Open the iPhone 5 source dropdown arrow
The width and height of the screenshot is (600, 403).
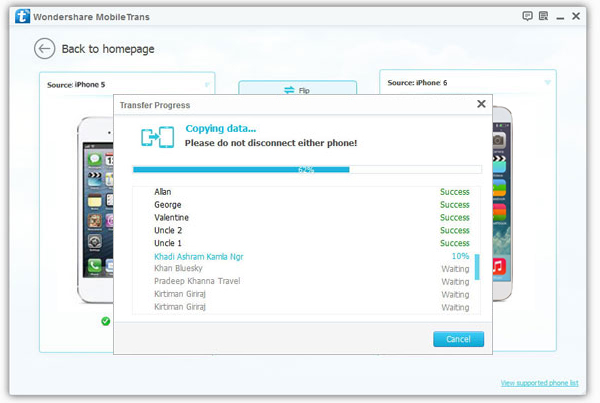pyautogui.click(x=207, y=85)
